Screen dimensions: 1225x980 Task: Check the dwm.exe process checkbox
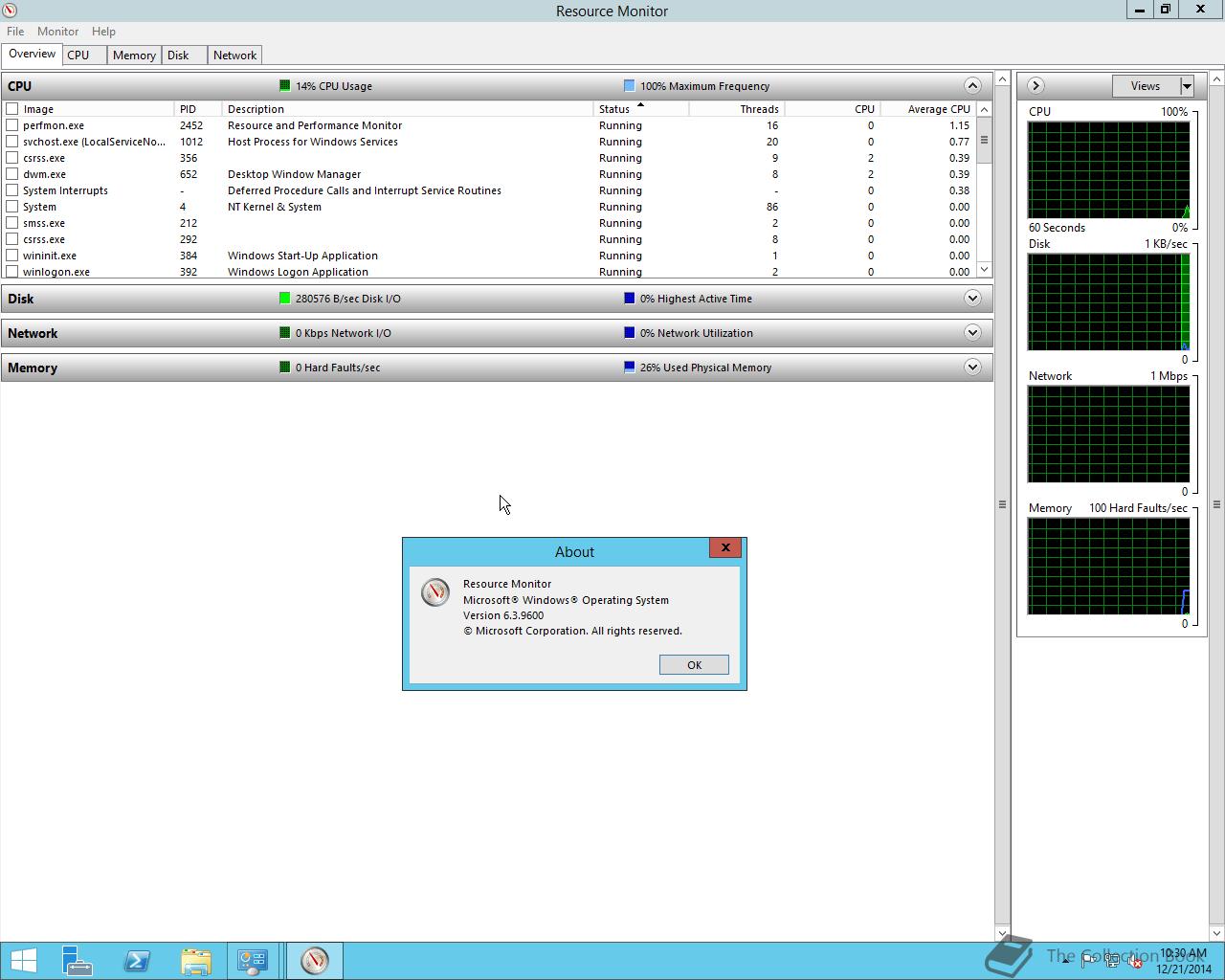pos(12,174)
